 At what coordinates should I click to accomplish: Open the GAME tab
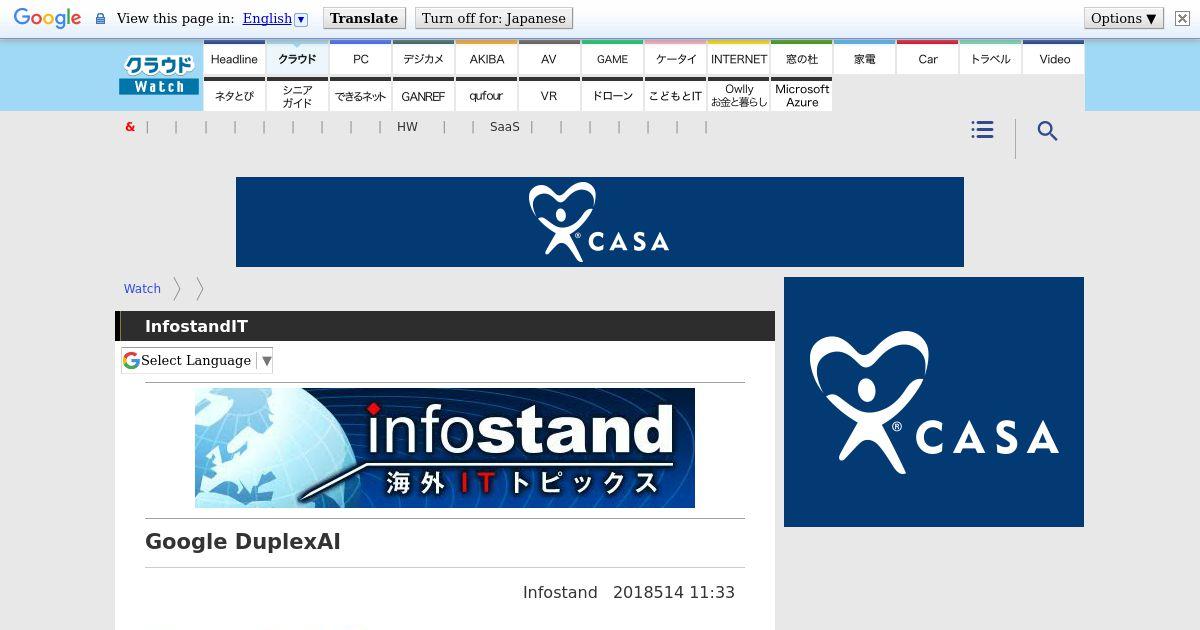[x=612, y=59]
